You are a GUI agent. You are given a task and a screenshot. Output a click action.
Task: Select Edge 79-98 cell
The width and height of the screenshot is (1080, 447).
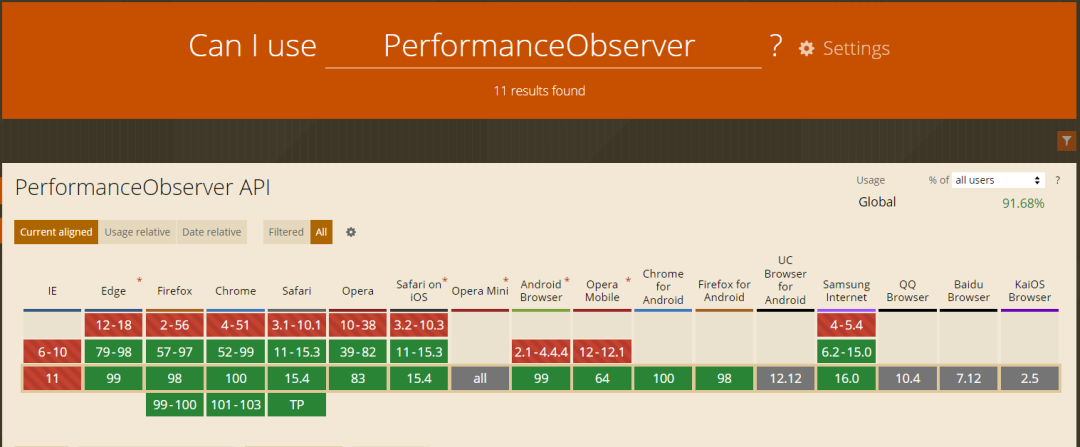coord(114,352)
